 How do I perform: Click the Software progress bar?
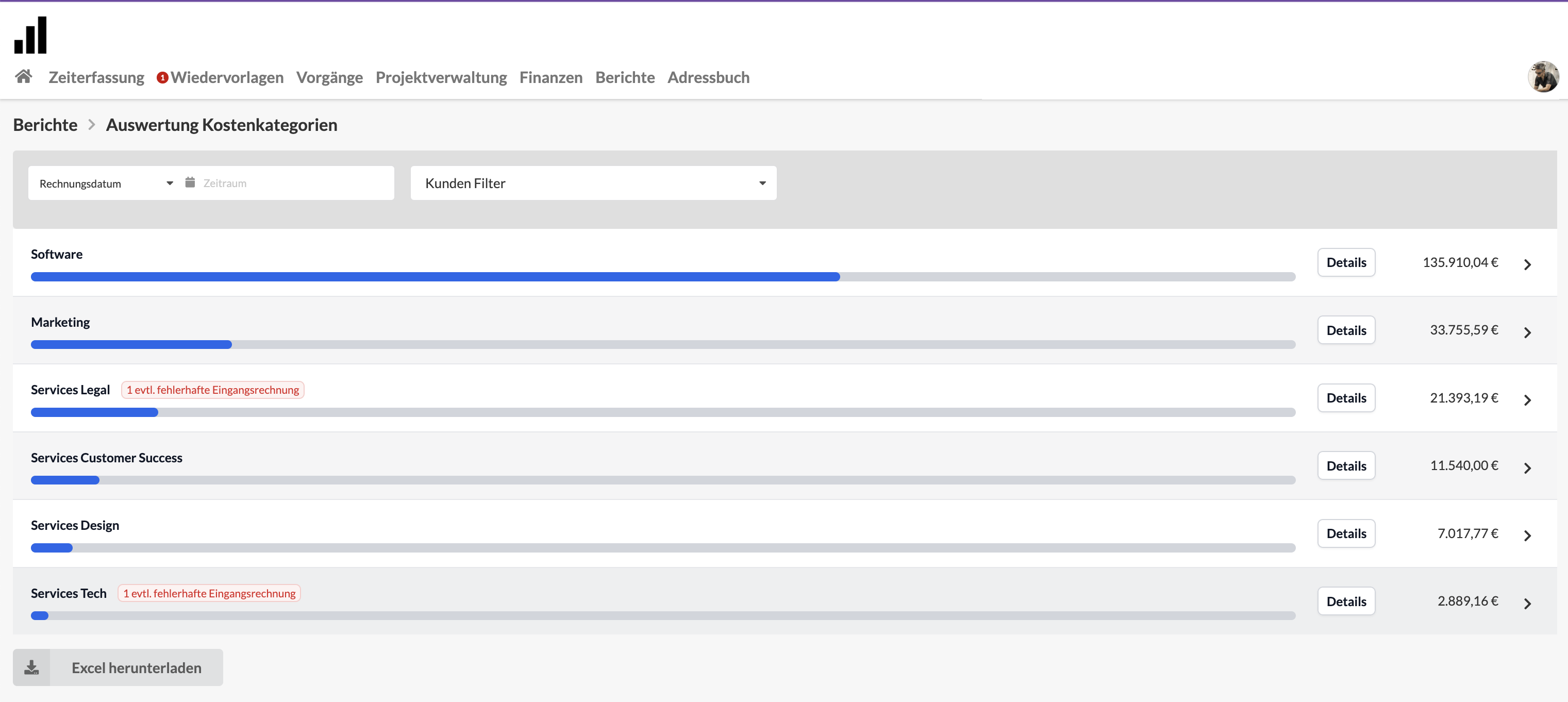[x=663, y=277]
